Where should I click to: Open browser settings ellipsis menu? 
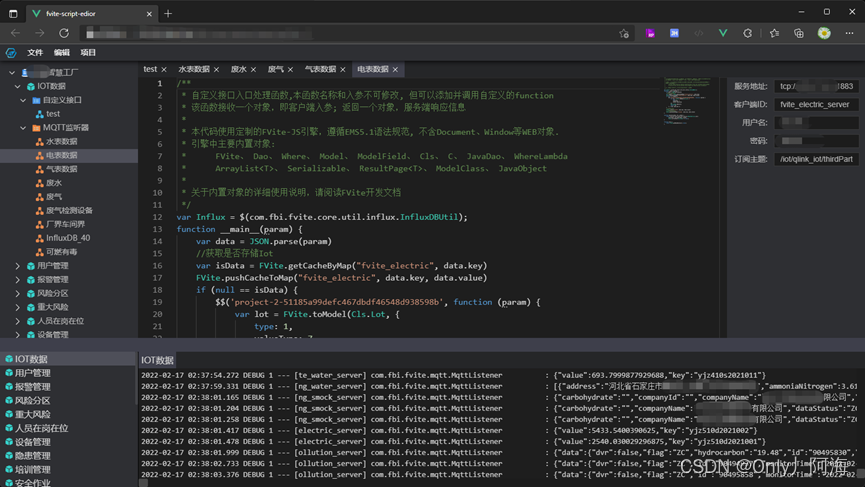click(x=849, y=33)
